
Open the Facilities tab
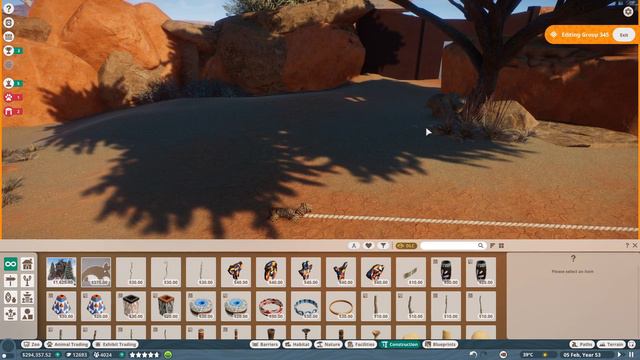pyautogui.click(x=361, y=344)
